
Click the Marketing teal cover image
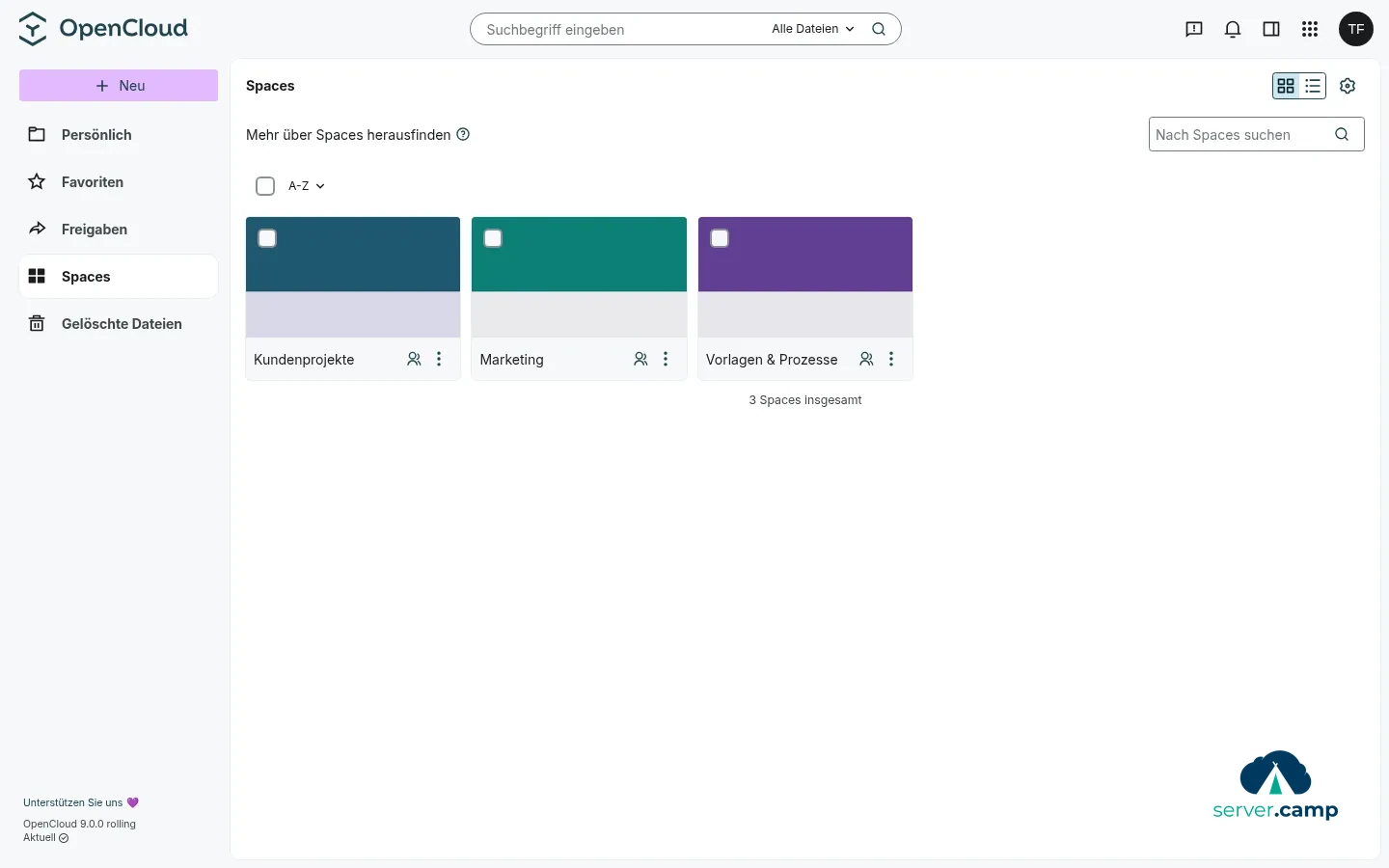click(x=579, y=255)
